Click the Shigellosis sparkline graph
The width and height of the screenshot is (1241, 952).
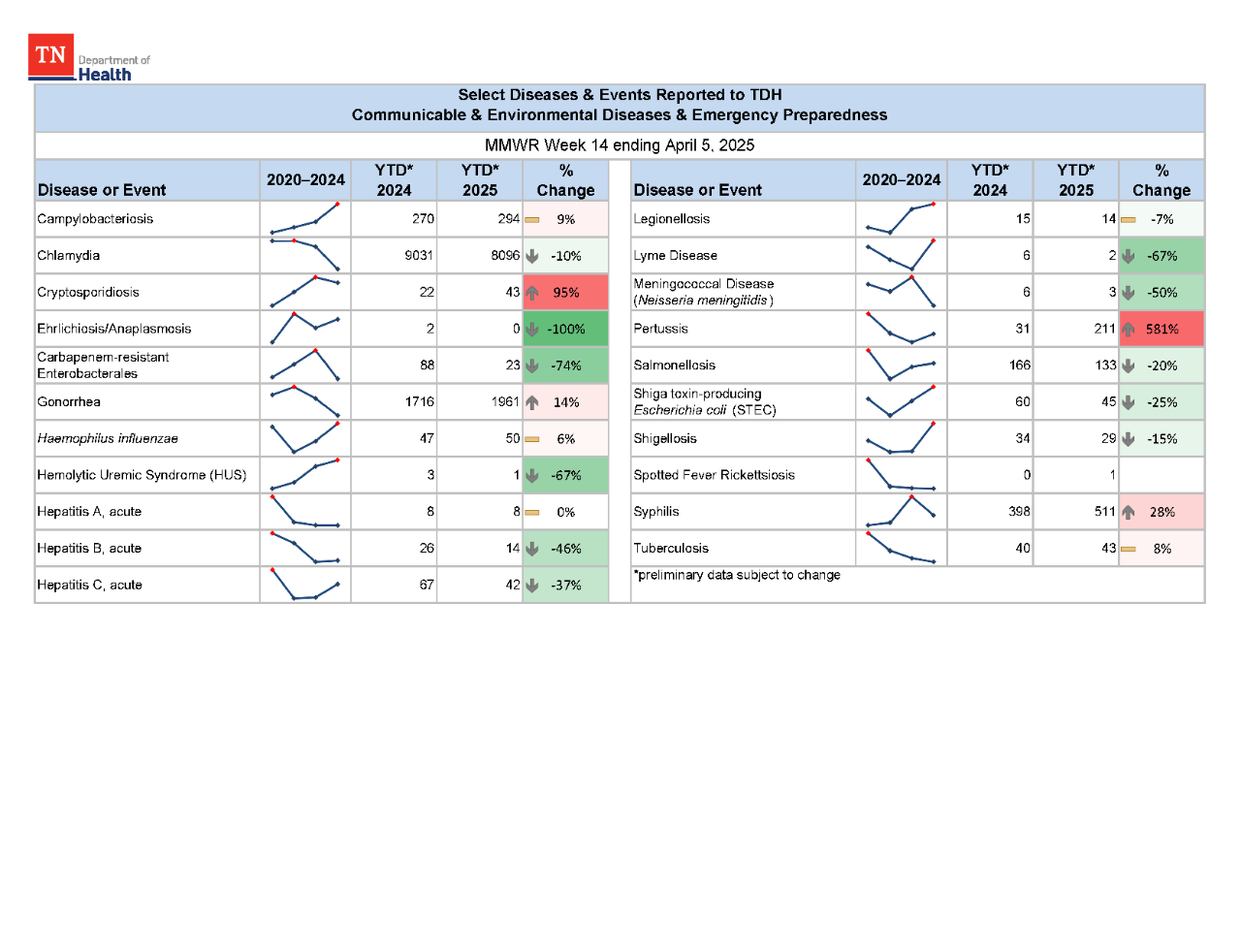click(901, 438)
